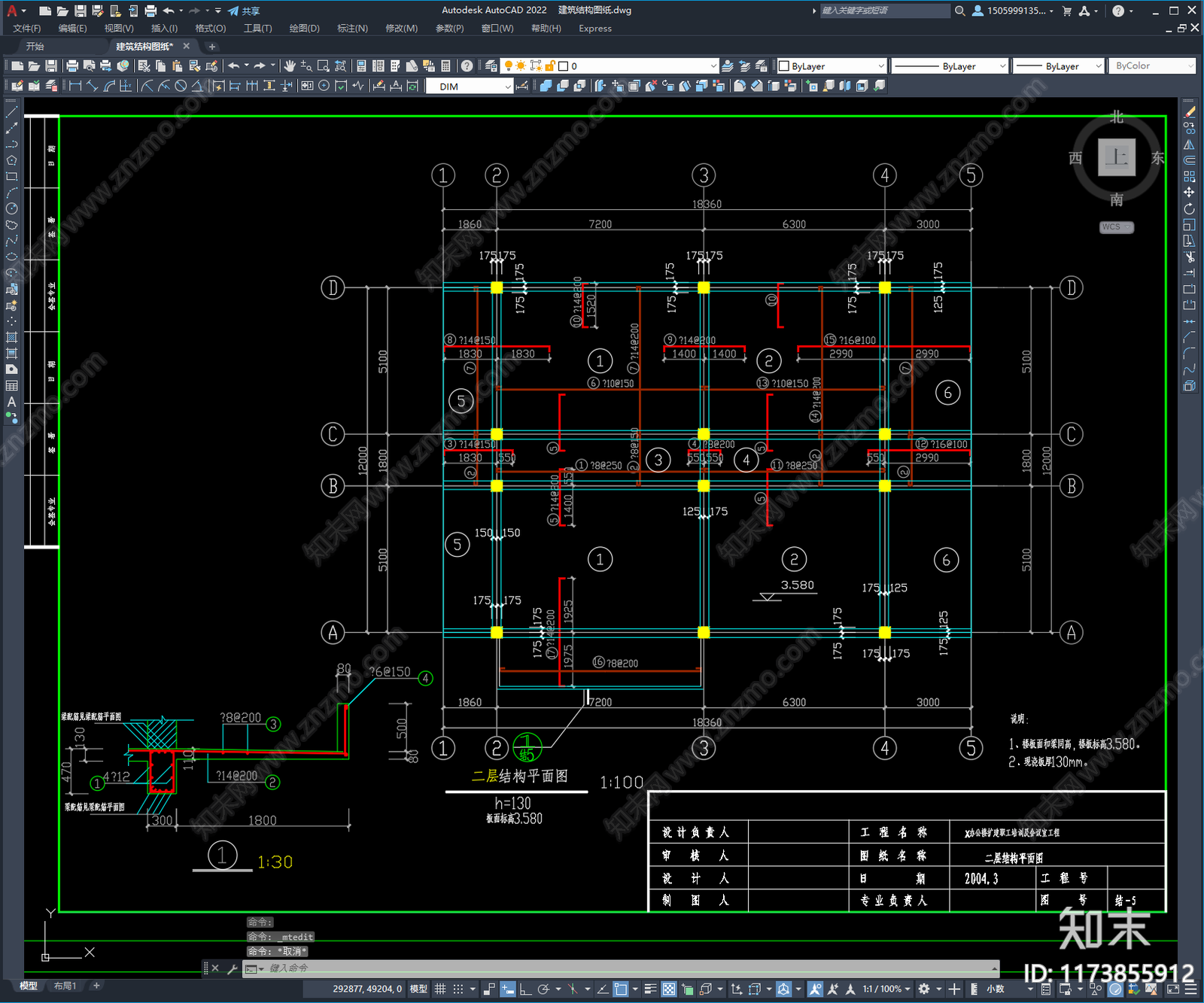The image size is (1204, 1003).
Task: Click the search magnifier icon
Action: point(959,11)
